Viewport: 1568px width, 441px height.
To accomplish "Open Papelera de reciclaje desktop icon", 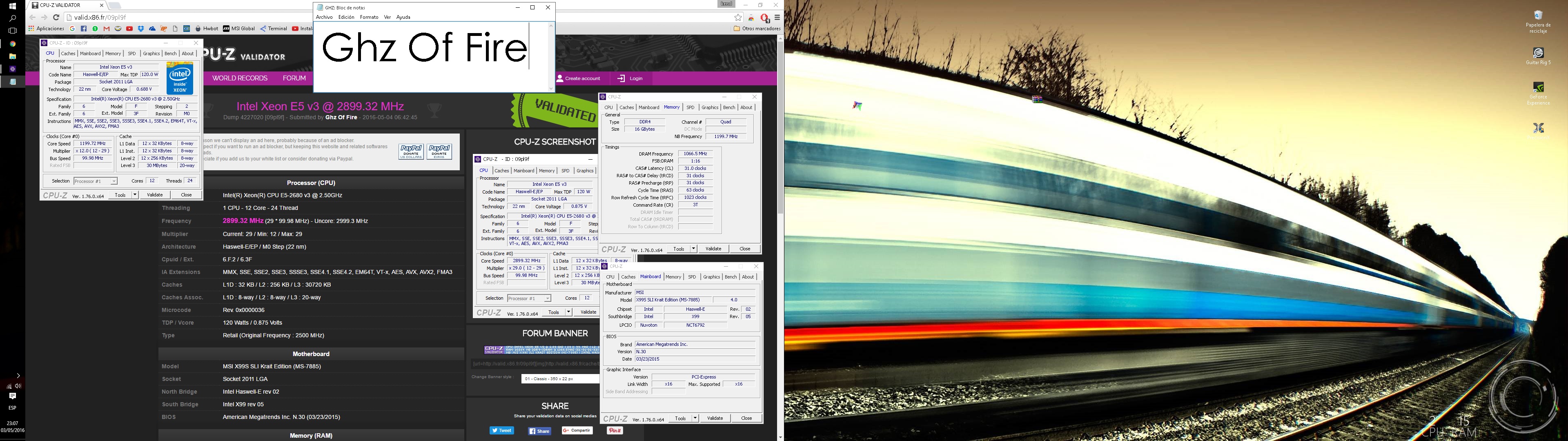I will tap(1537, 22).
